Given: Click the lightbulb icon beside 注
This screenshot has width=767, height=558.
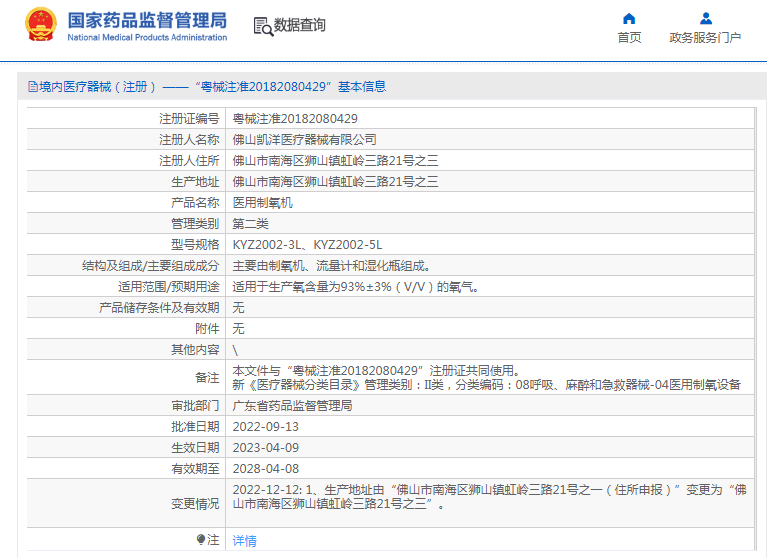Looking at the screenshot, I should pos(201,539).
